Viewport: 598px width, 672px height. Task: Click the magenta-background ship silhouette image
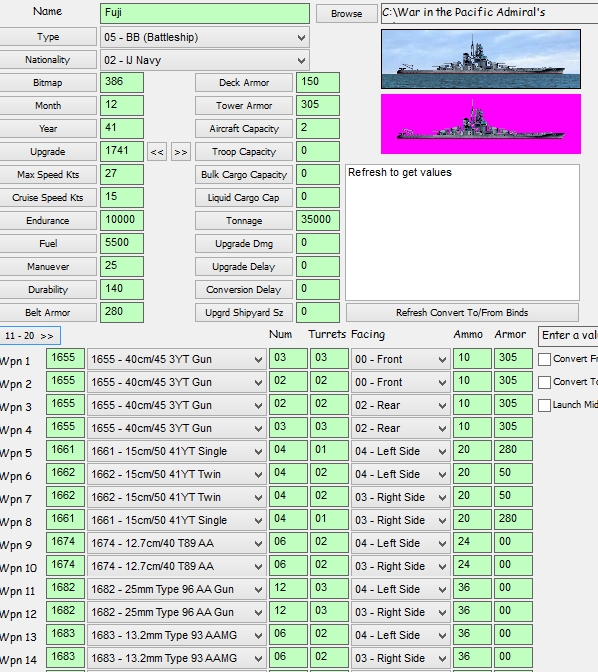coord(481,124)
